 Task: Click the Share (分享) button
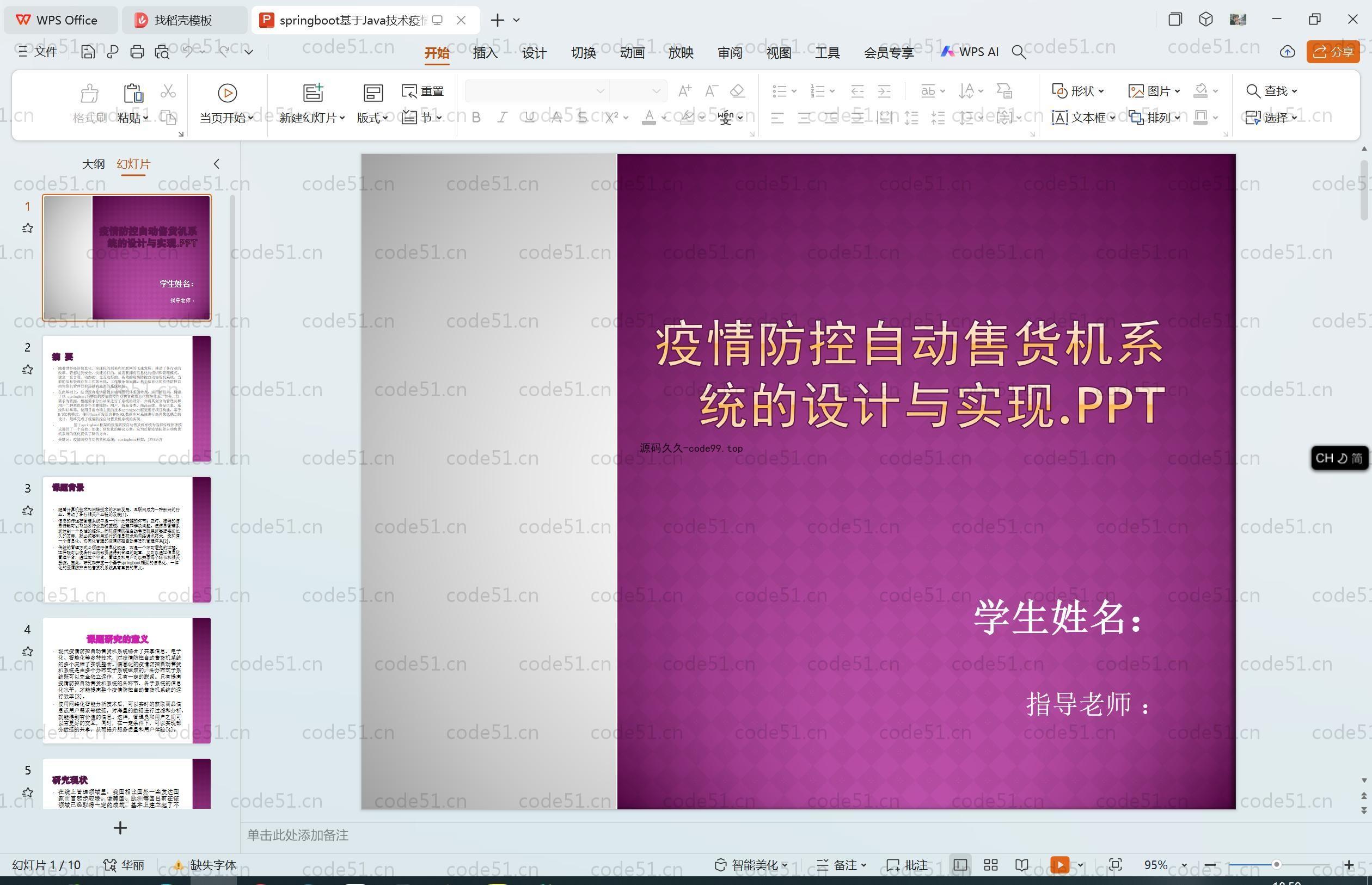1333,52
